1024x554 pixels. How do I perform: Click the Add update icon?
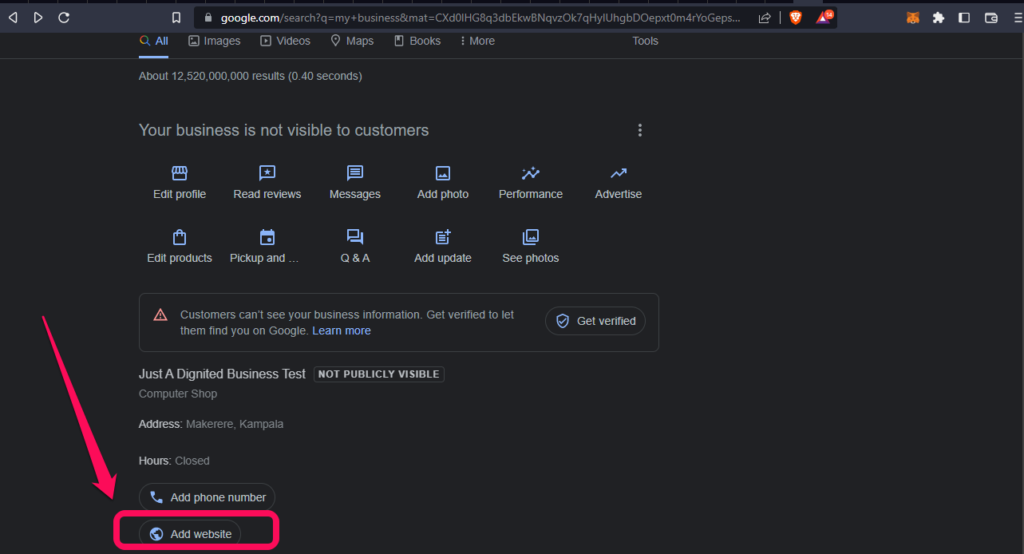(443, 236)
